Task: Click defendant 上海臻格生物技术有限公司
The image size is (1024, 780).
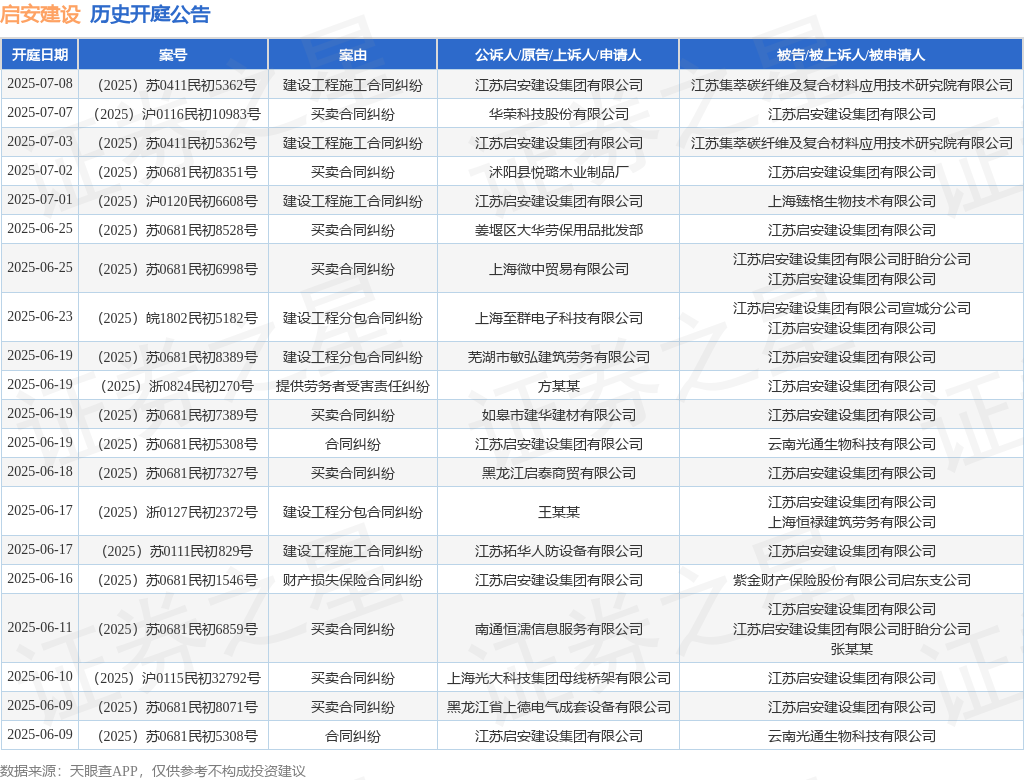Action: (852, 201)
